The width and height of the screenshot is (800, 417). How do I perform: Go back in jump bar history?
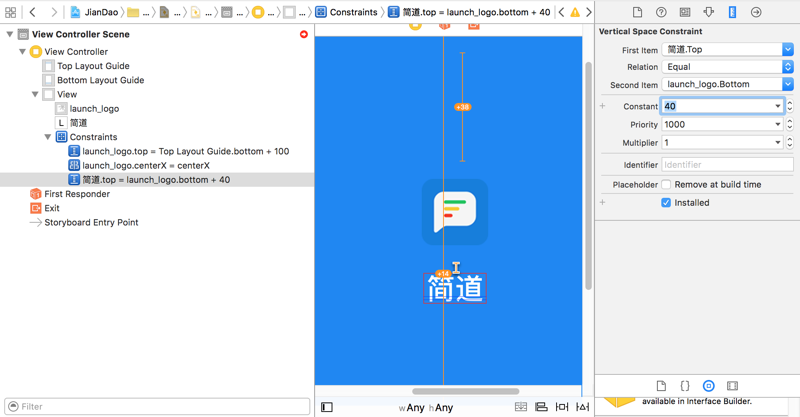33,12
